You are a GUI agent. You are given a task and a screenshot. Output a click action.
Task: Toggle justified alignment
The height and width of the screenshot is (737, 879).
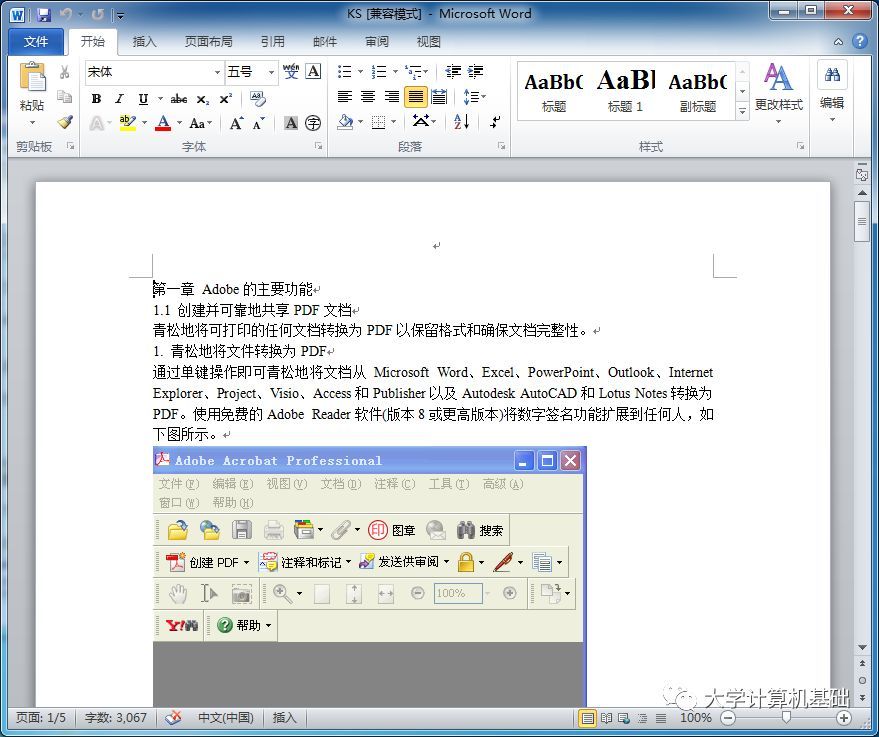[x=415, y=97]
